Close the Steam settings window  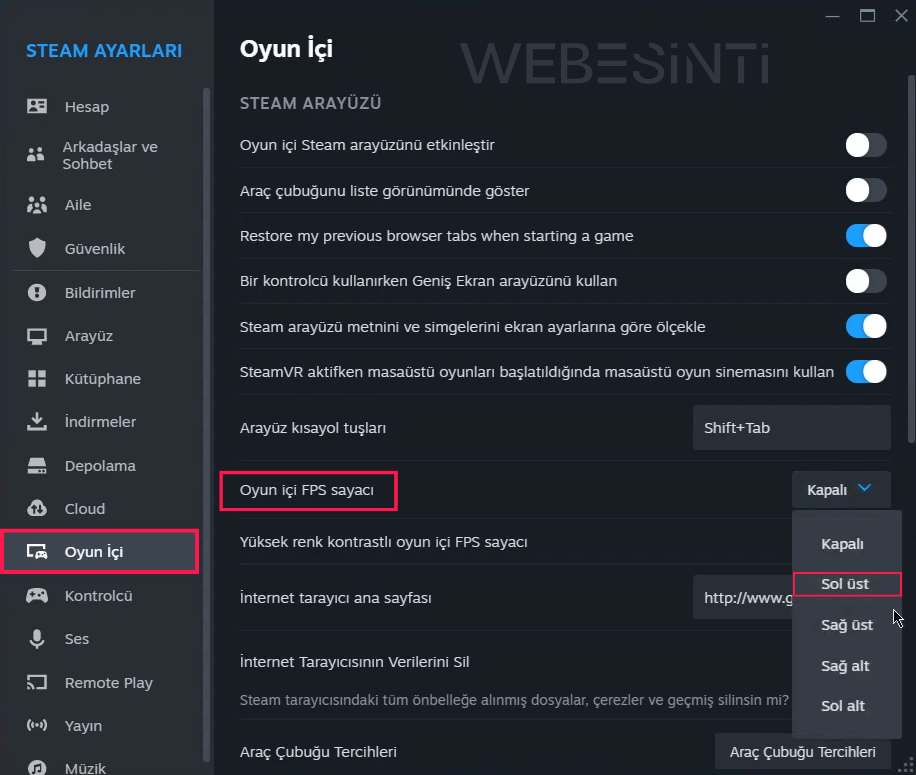coord(901,16)
